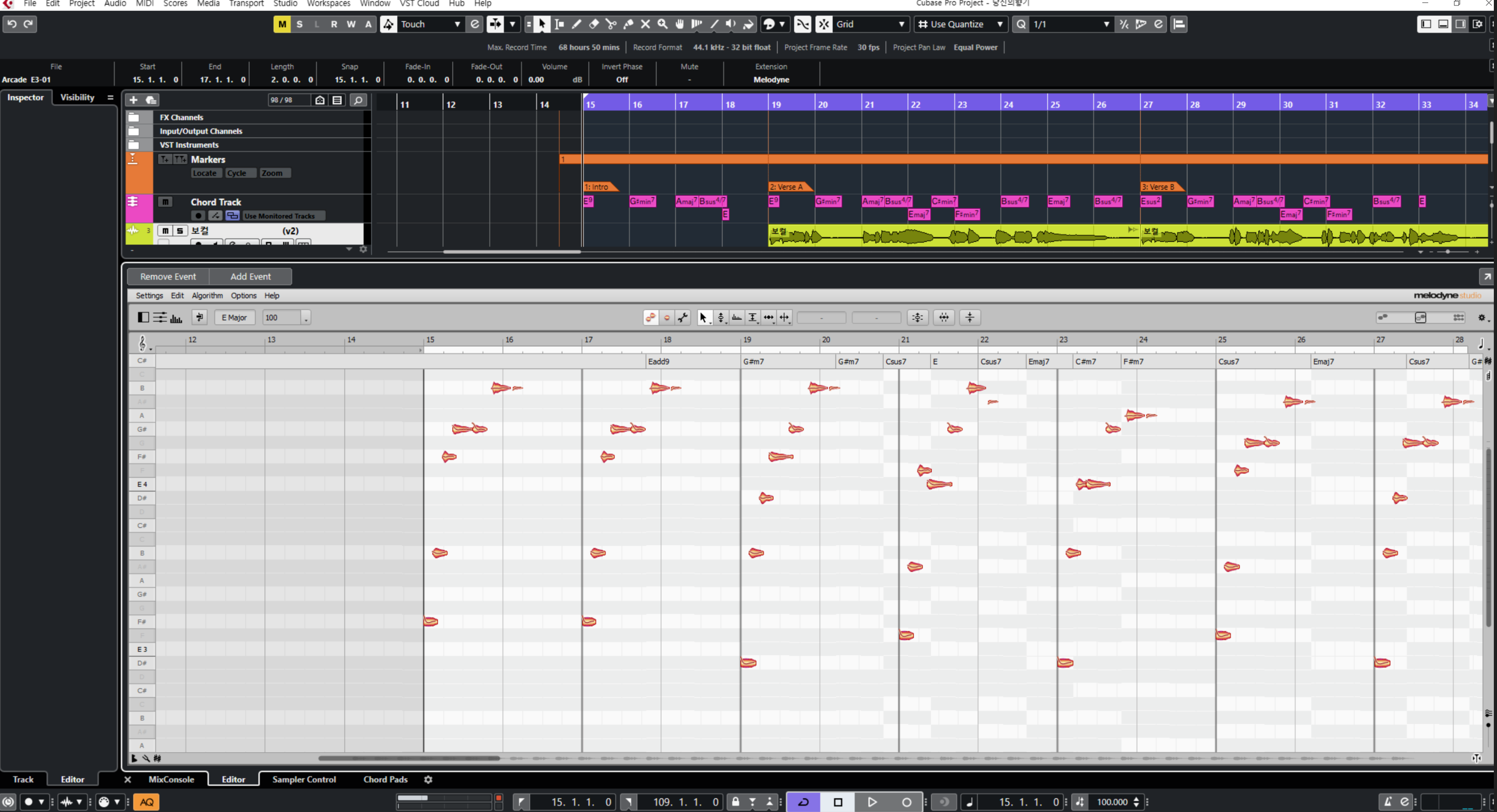
Task: Click Melodyne correct pitch macro icon
Action: point(918,317)
